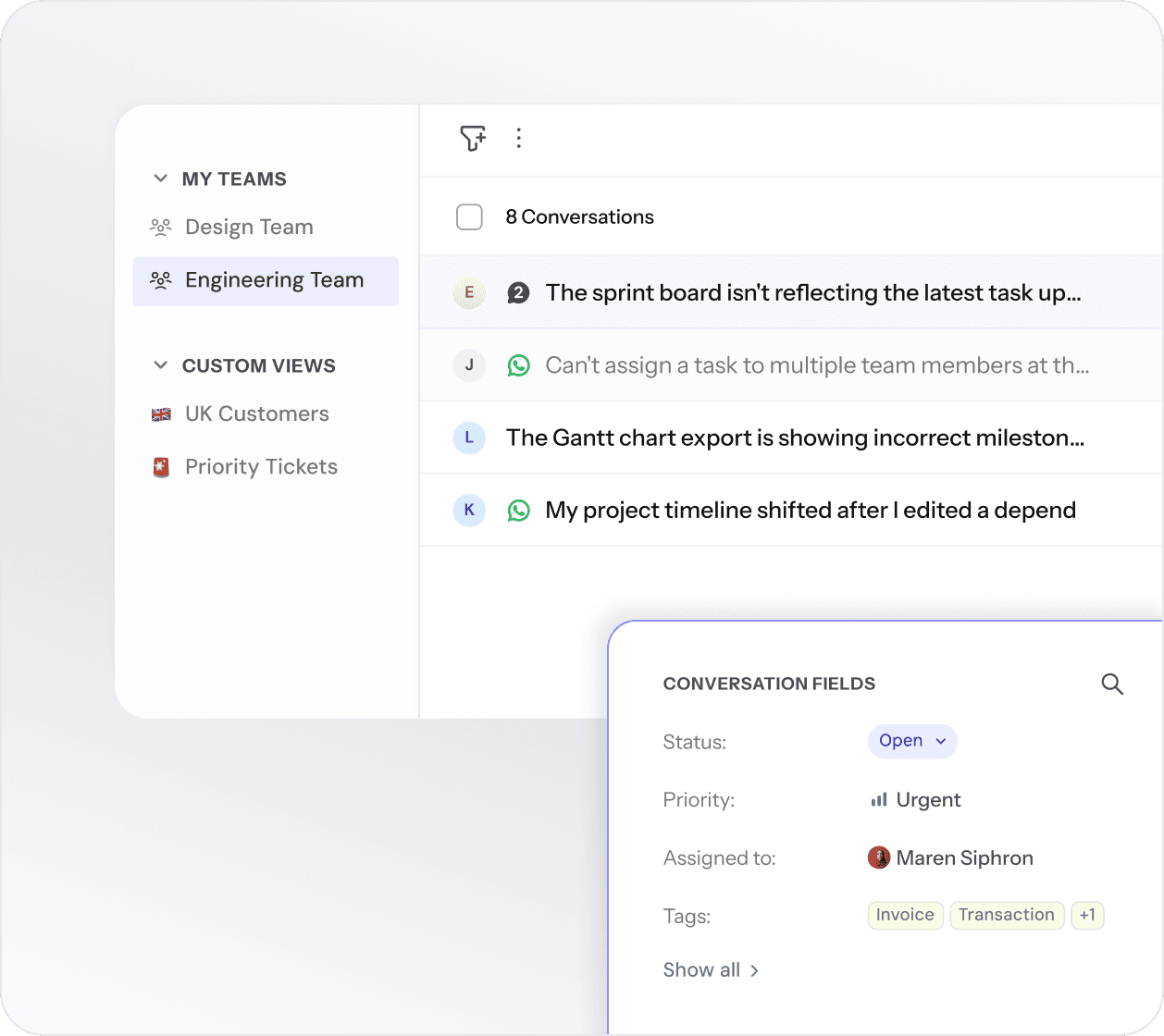
Task: Open the sprint board conversation
Action: pyautogui.click(x=792, y=292)
